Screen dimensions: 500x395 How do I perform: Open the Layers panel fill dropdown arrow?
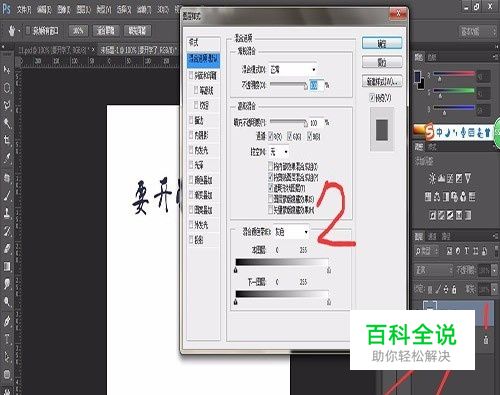(x=494, y=289)
